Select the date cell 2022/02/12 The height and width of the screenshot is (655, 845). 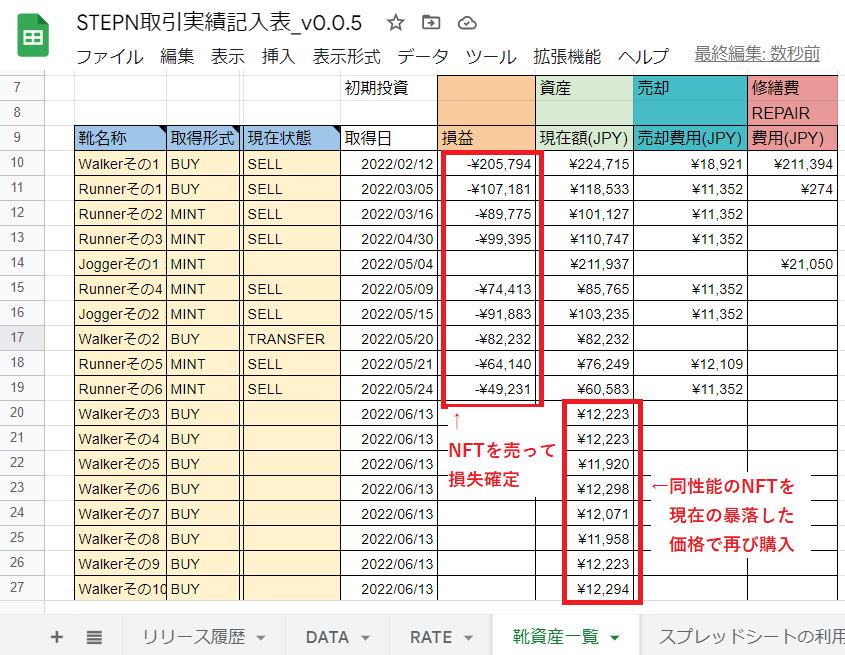(x=389, y=163)
